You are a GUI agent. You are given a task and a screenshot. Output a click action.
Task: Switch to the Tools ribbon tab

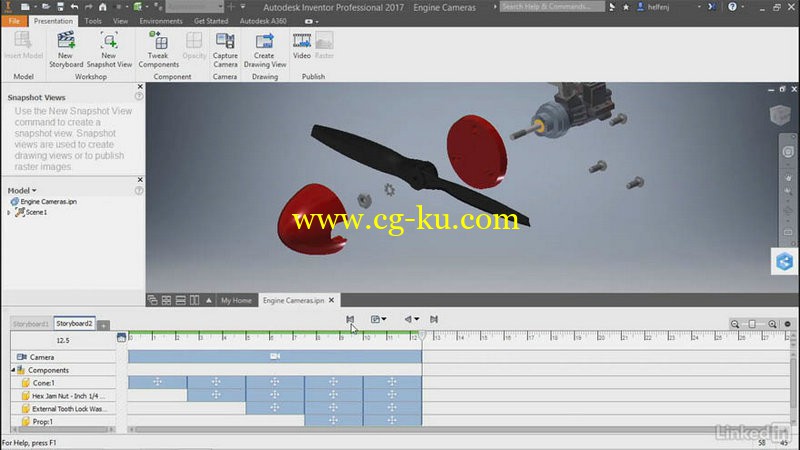(x=93, y=21)
